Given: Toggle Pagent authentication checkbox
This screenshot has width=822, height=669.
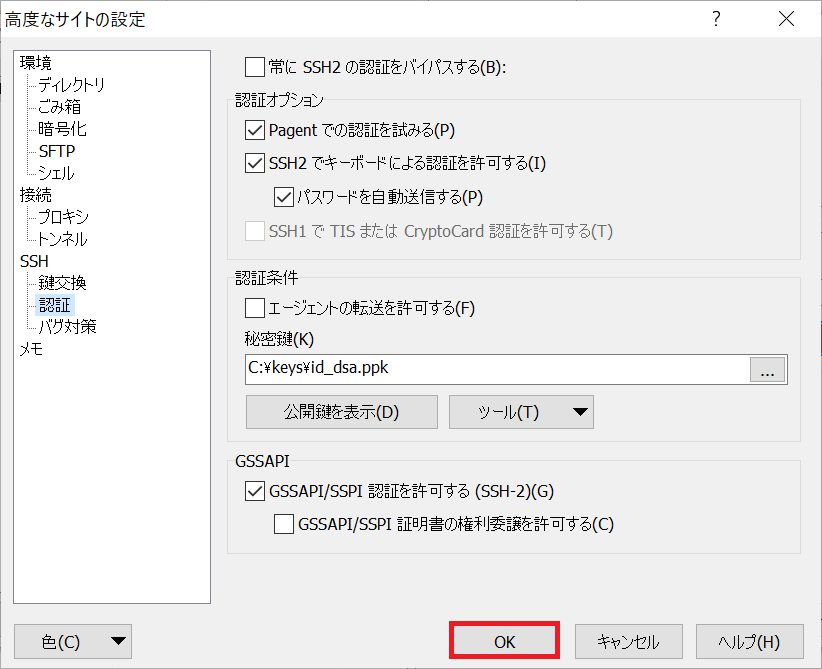Looking at the screenshot, I should point(254,130).
